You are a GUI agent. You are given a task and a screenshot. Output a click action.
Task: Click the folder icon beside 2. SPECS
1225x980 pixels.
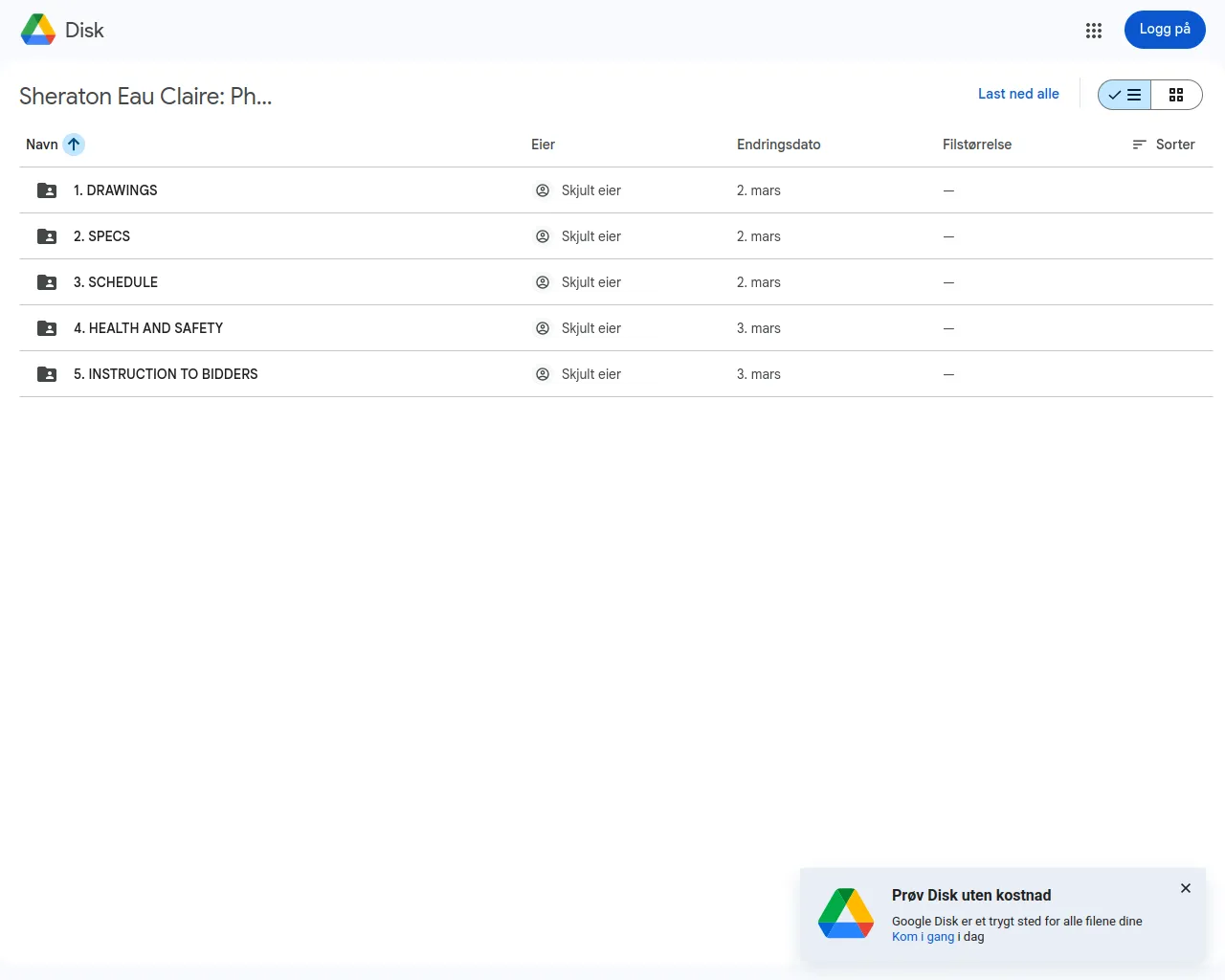click(47, 236)
